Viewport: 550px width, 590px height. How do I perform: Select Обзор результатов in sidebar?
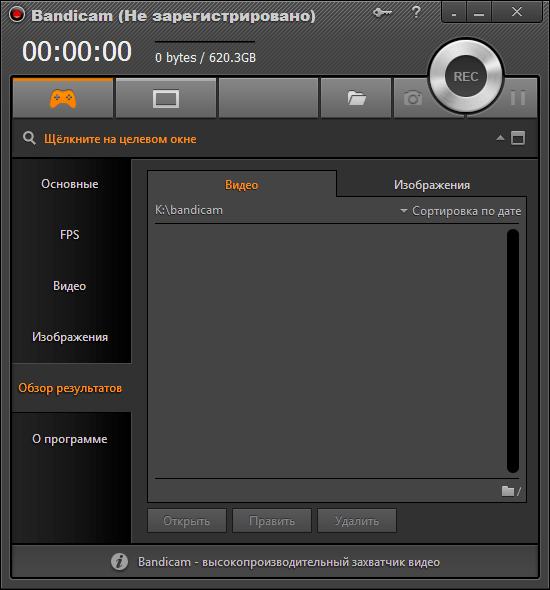[x=70, y=388]
